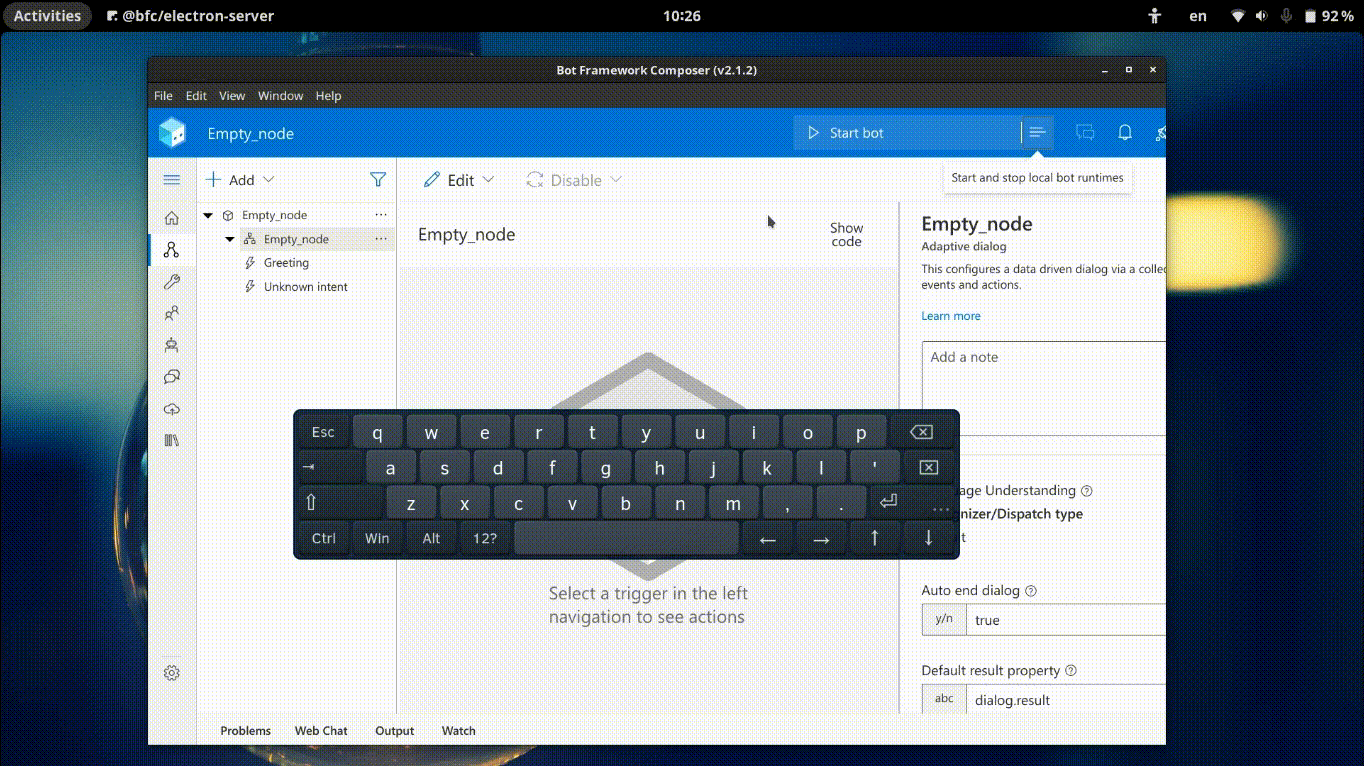Open the Bot responses robot icon
This screenshot has width=1364, height=766.
tap(171, 345)
